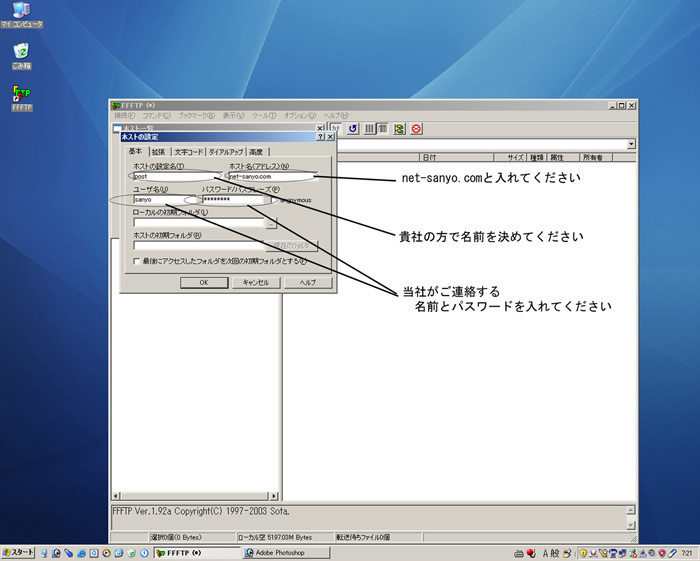Close the ホストの設定 dialog with X

pos(330,137)
